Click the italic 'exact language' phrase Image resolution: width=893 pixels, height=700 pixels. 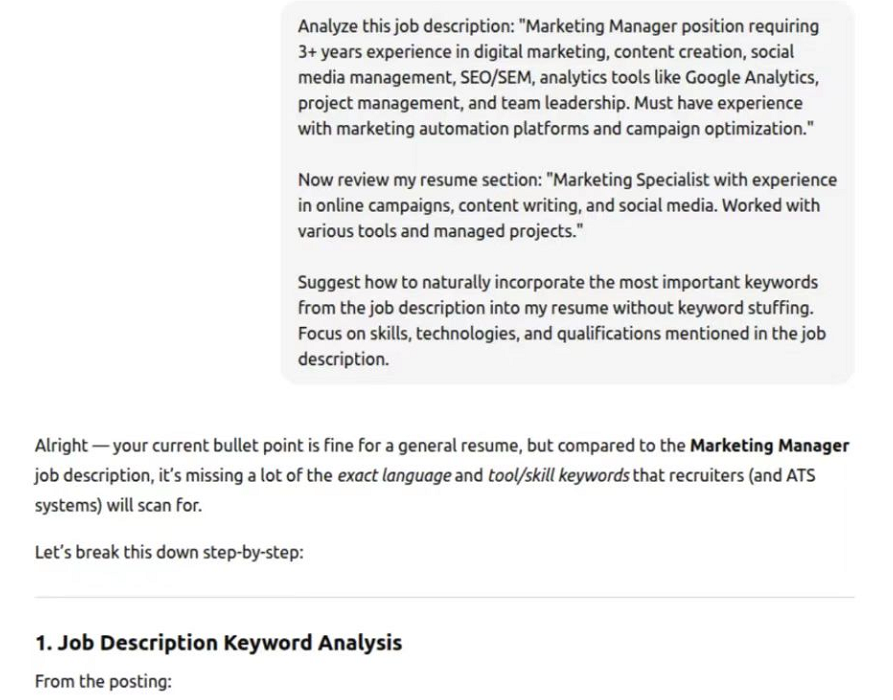click(394, 475)
